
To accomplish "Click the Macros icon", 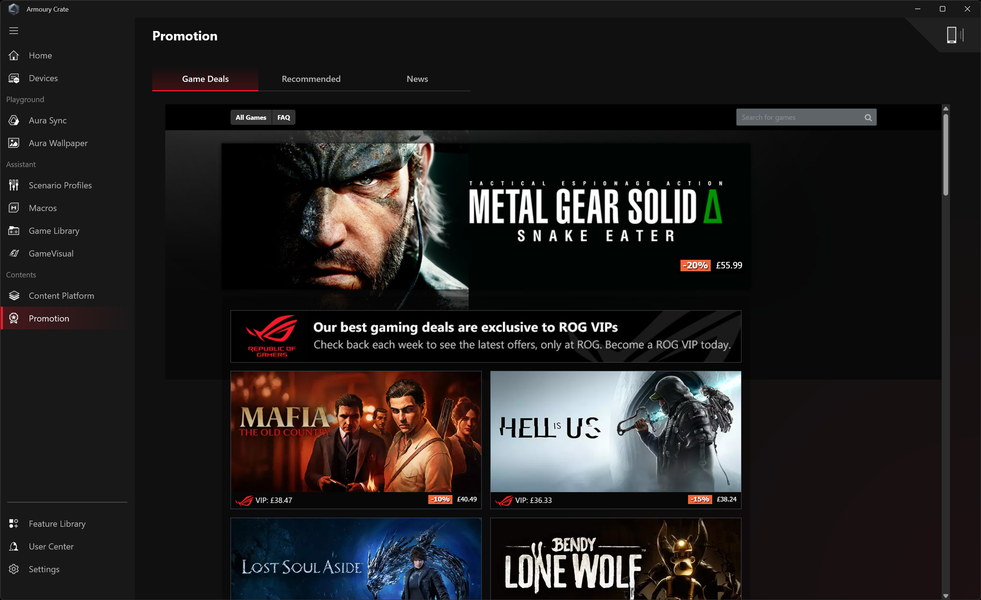I will click(x=14, y=208).
